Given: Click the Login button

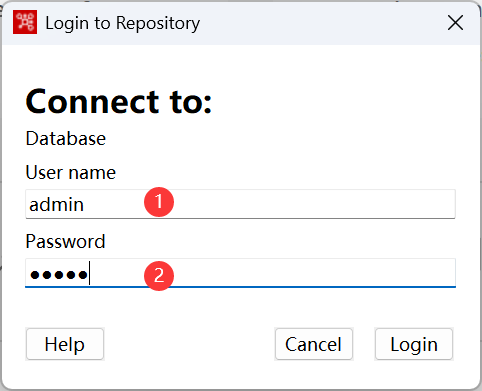Looking at the screenshot, I should point(414,344).
